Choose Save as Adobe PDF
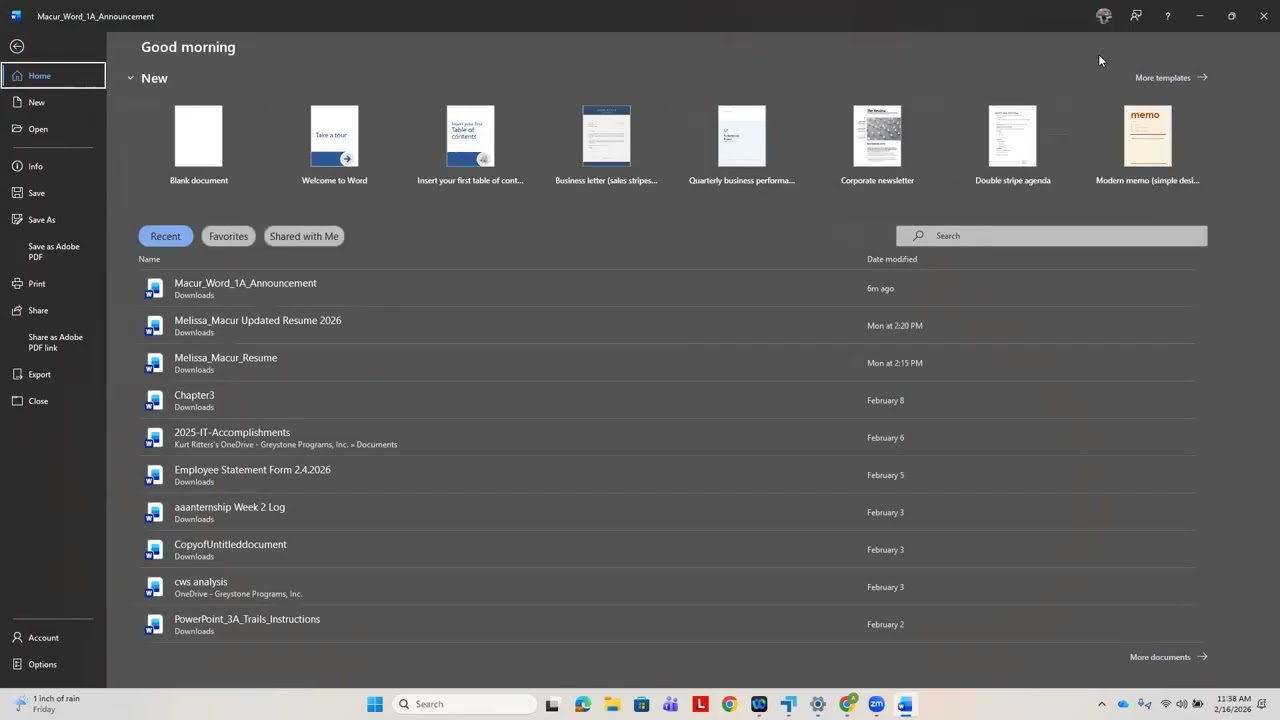This screenshot has width=1280, height=720. (54, 252)
